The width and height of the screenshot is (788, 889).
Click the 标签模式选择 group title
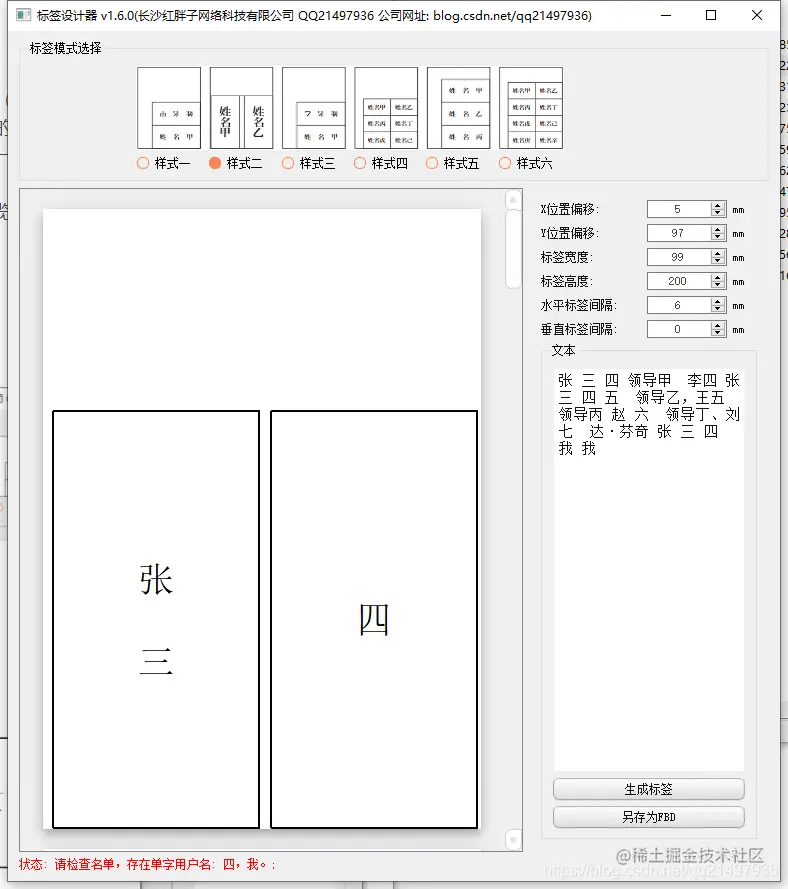(65, 48)
